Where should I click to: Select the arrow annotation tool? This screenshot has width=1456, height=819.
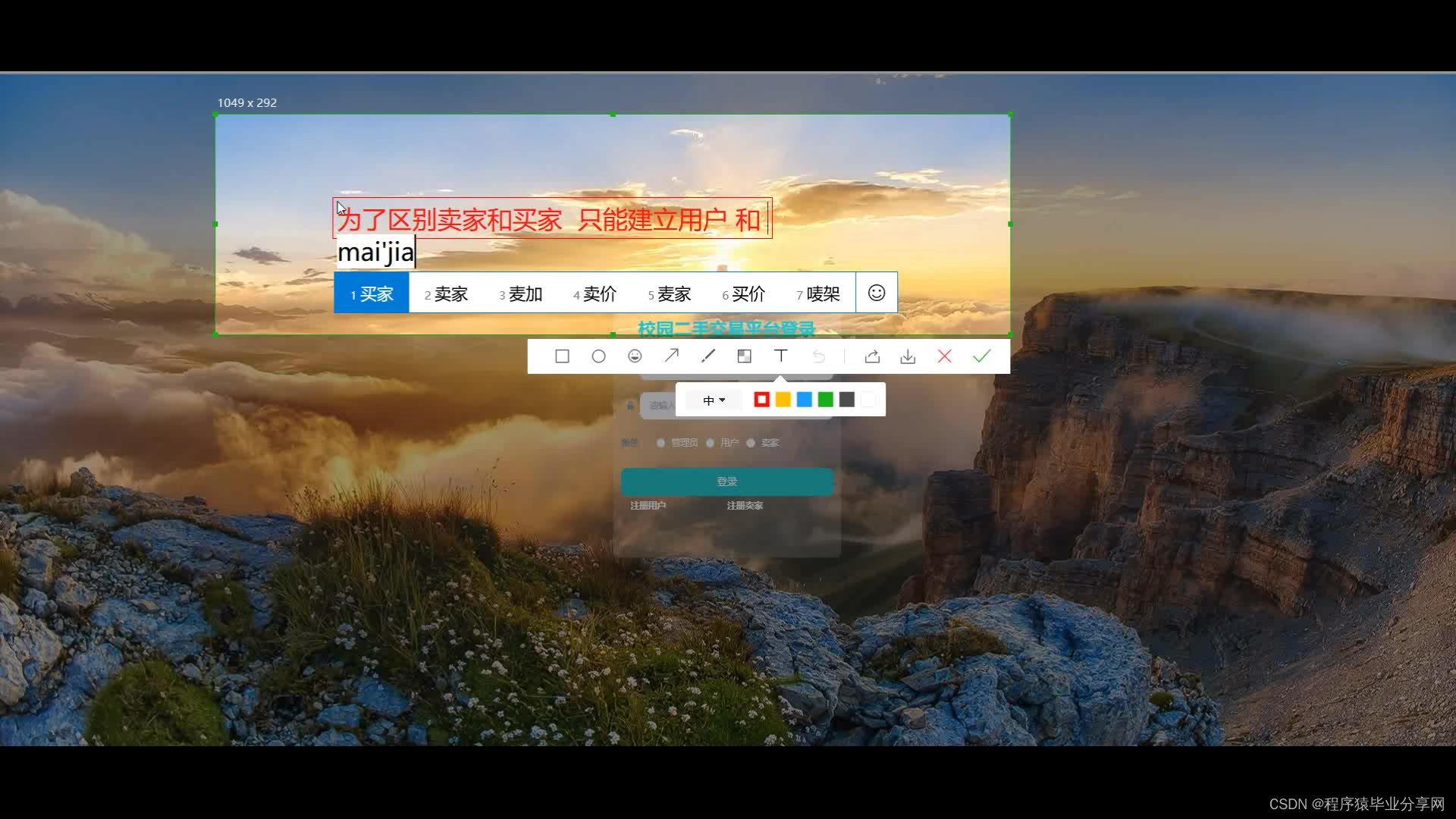pyautogui.click(x=672, y=356)
